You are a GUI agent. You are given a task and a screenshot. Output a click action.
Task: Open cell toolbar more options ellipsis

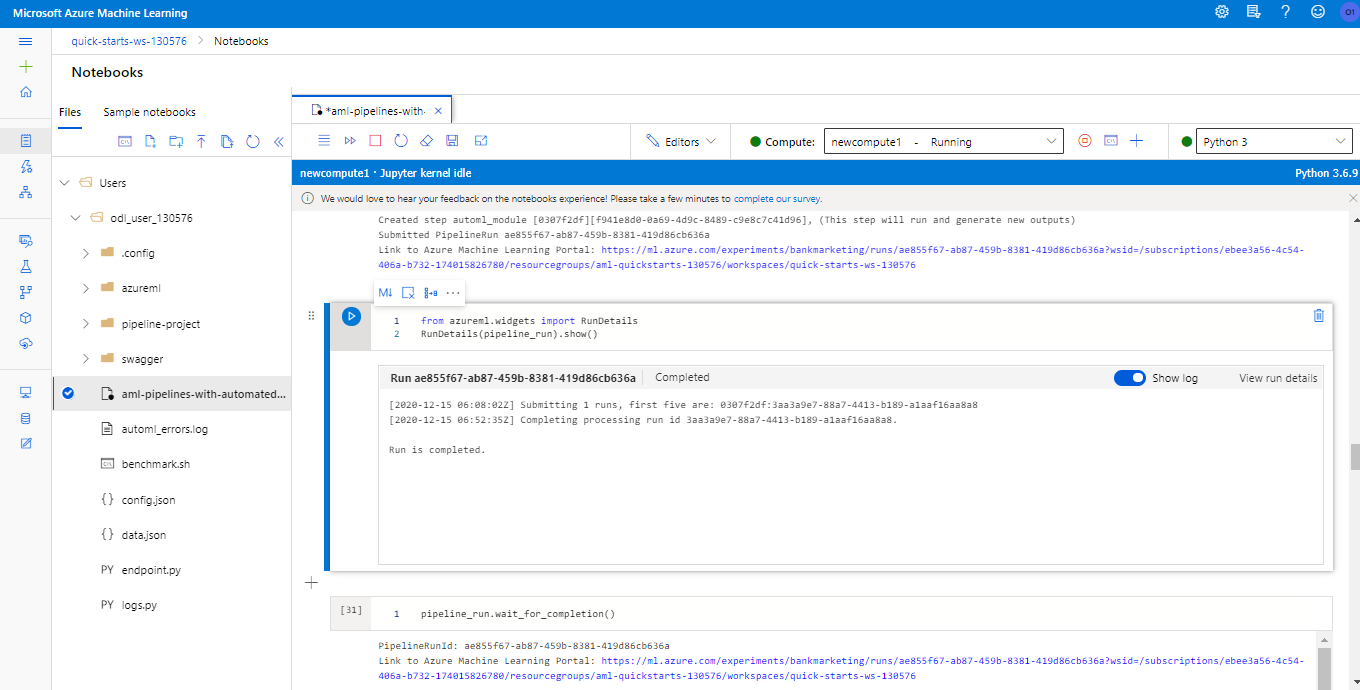(453, 293)
